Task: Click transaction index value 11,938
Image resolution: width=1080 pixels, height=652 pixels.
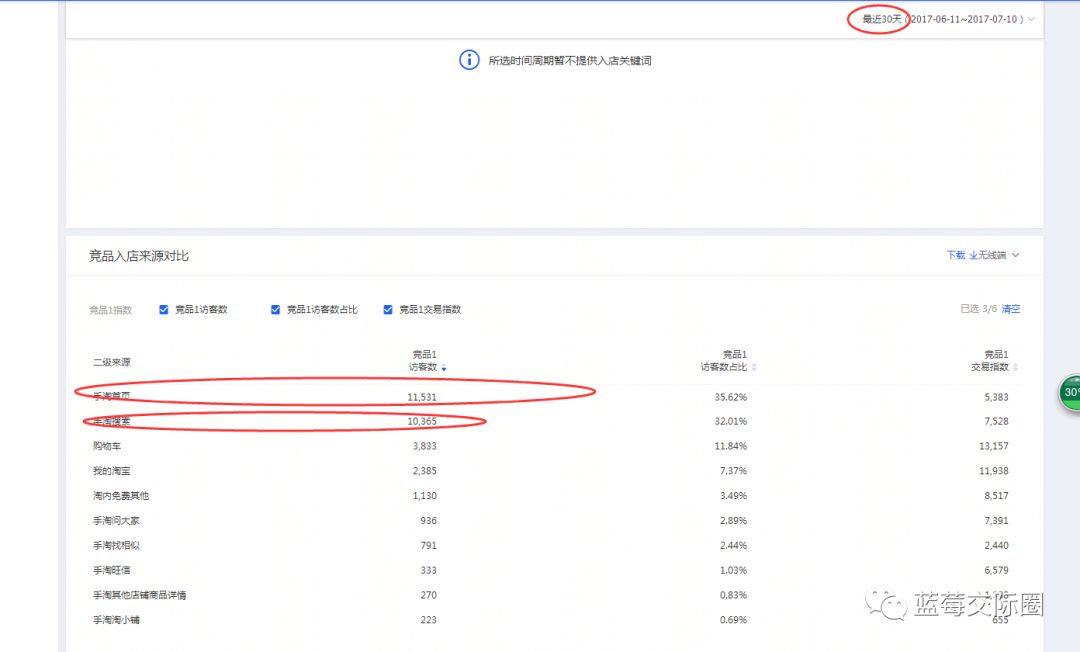Action: click(x=993, y=471)
